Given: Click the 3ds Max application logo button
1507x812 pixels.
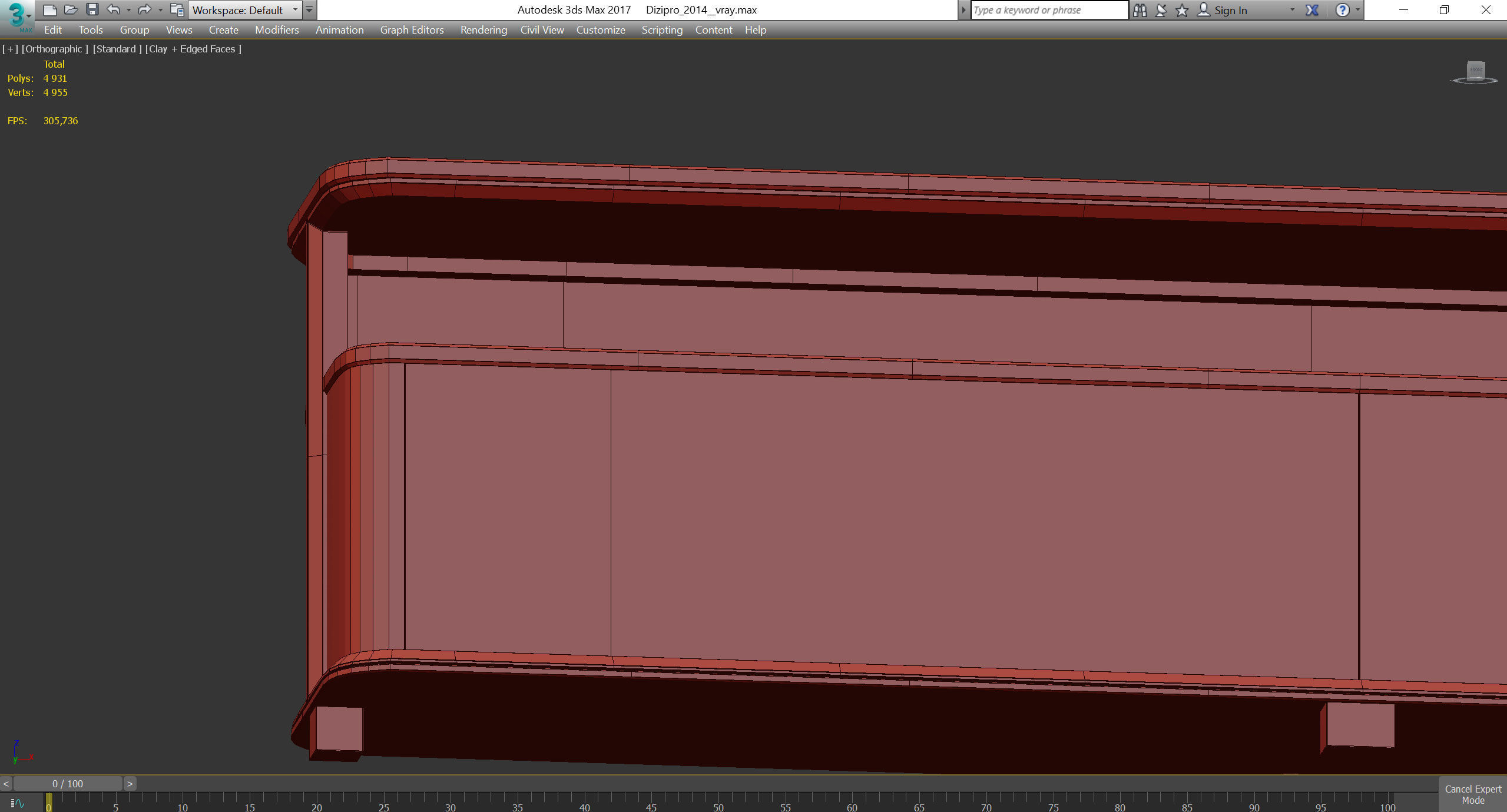Looking at the screenshot, I should 18,16.
